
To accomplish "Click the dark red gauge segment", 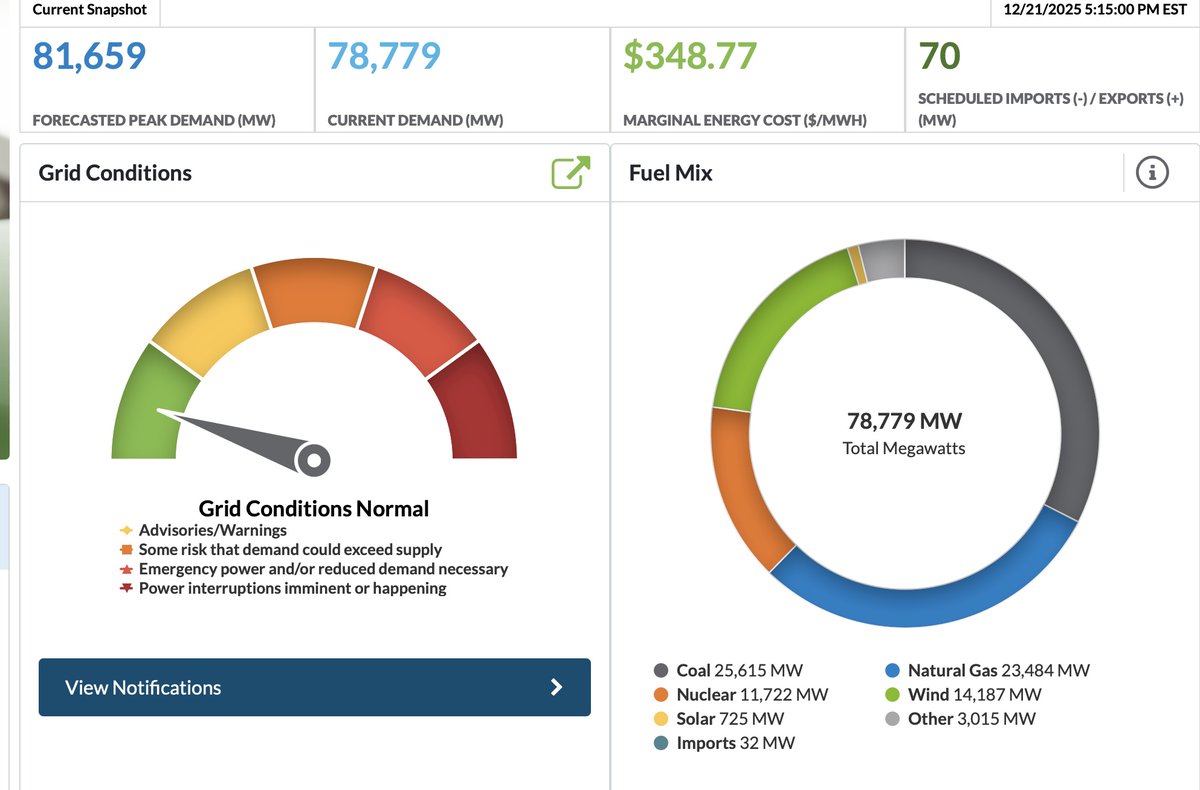I will point(475,403).
